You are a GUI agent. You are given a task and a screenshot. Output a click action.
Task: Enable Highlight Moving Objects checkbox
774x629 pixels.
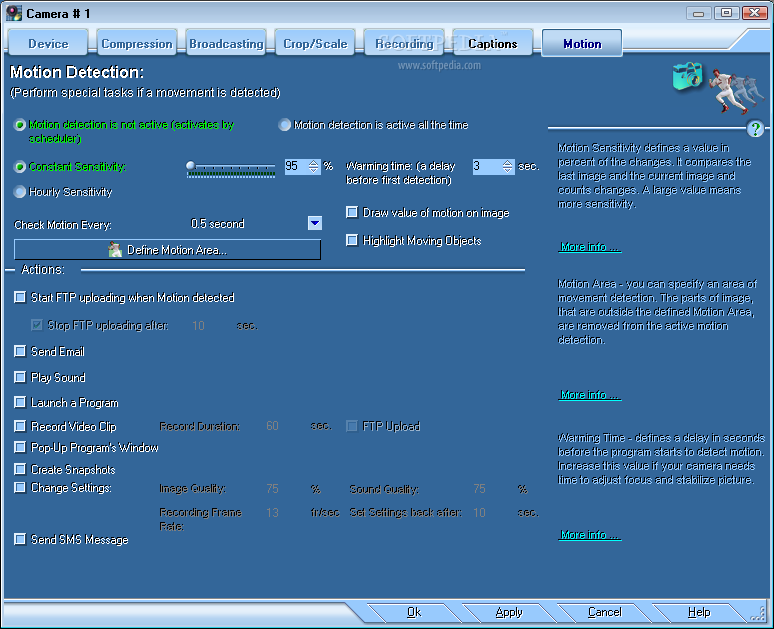point(351,240)
